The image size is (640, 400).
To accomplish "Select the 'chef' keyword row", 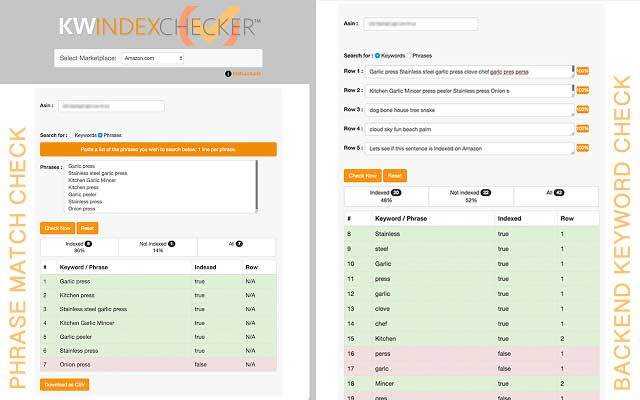I will pyautogui.click(x=472, y=324).
